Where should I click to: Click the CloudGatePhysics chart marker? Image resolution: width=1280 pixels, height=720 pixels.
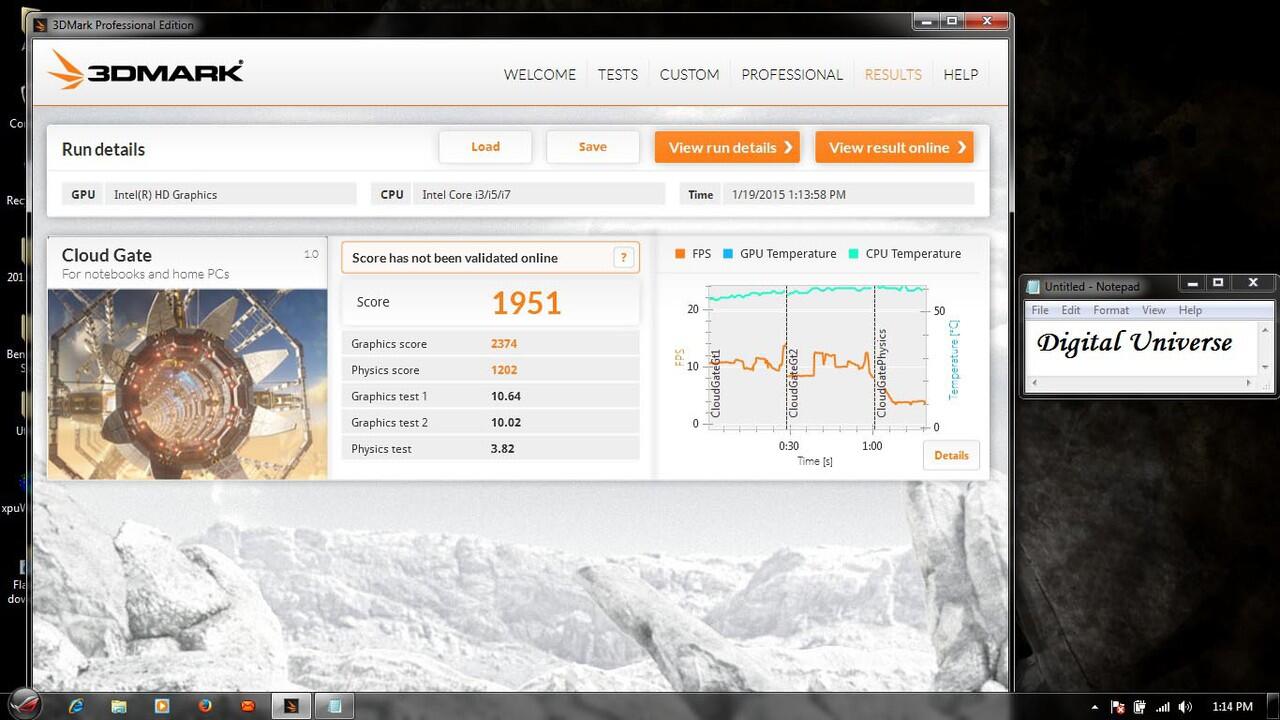(882, 373)
